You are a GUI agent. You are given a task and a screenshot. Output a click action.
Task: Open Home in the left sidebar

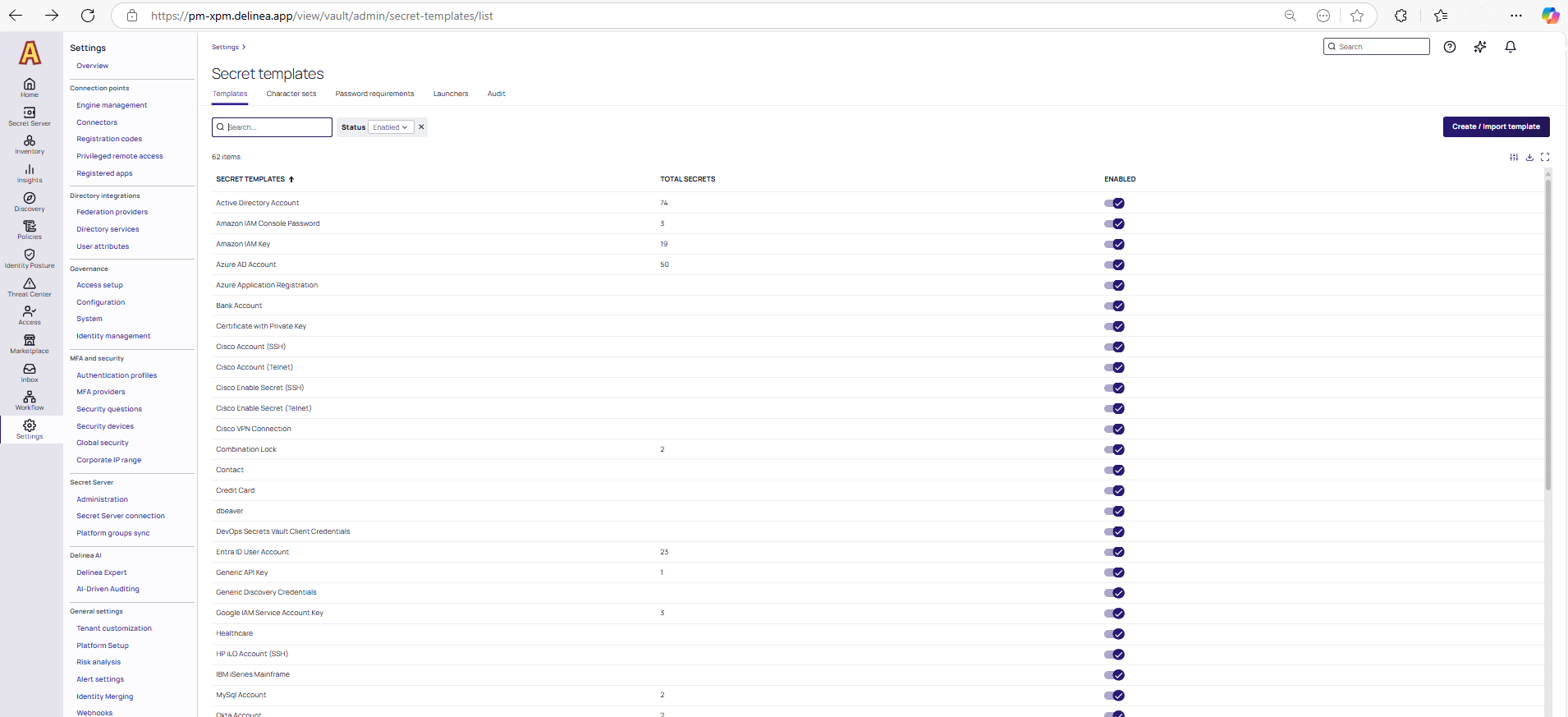30,87
